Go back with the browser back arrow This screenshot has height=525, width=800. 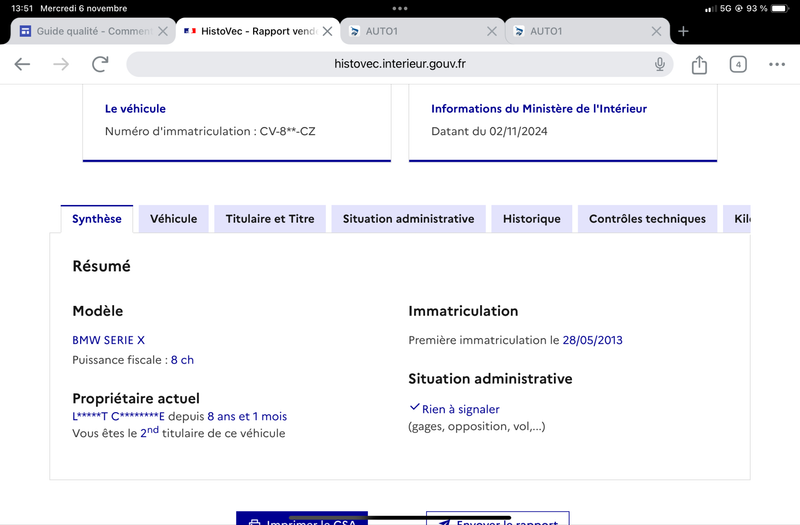pyautogui.click(x=22, y=64)
